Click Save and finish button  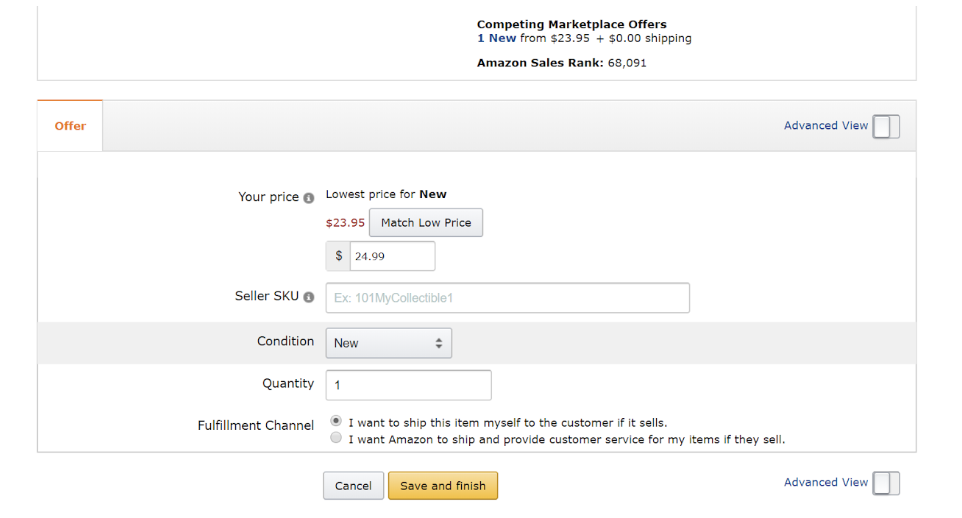442,485
